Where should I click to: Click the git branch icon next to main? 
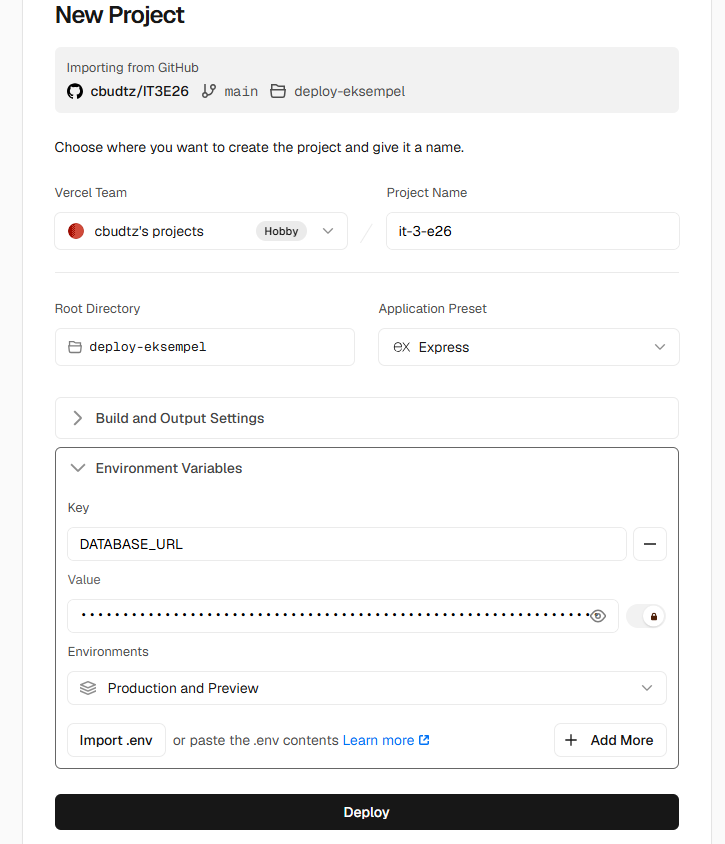coord(209,91)
